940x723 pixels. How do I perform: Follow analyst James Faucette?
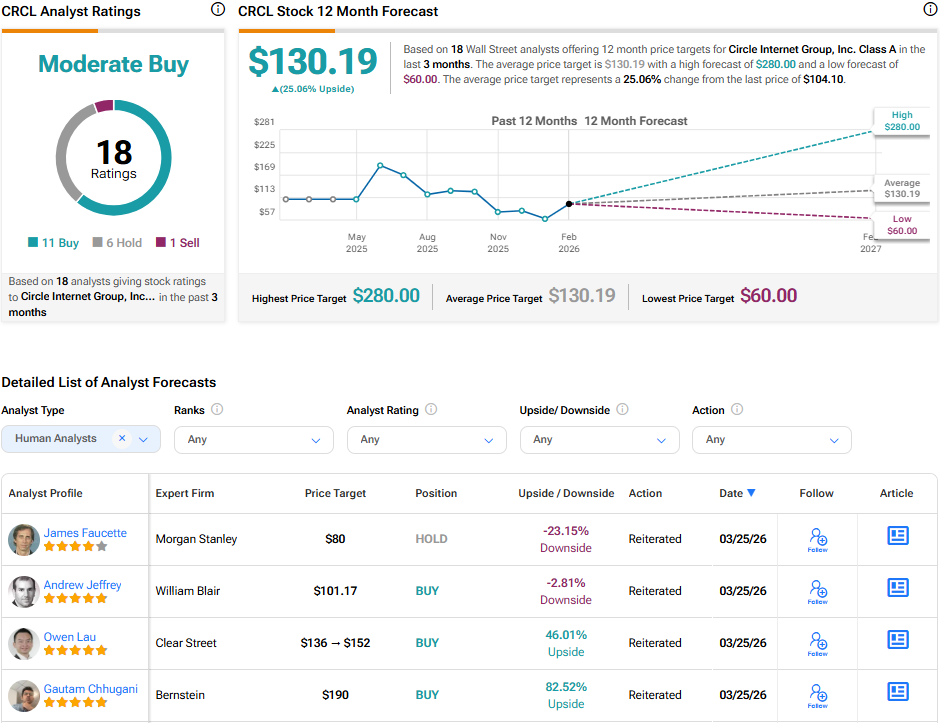pyautogui.click(x=818, y=539)
